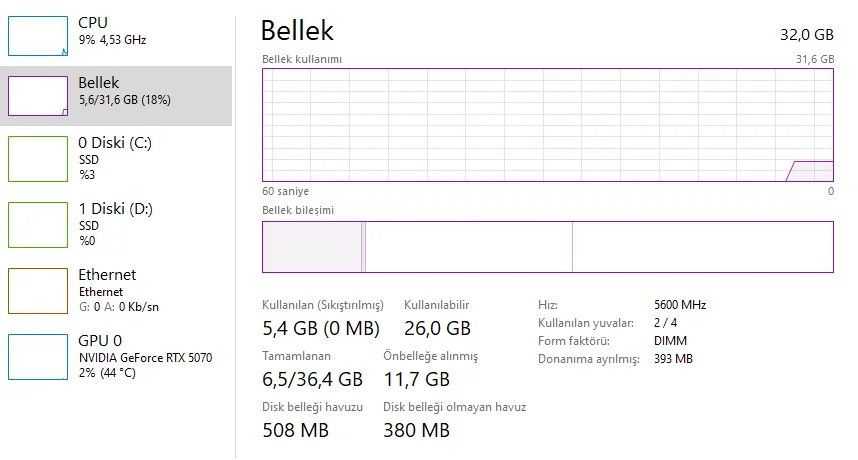Click the Kullanılabilir 26,0 GB value

(437, 328)
